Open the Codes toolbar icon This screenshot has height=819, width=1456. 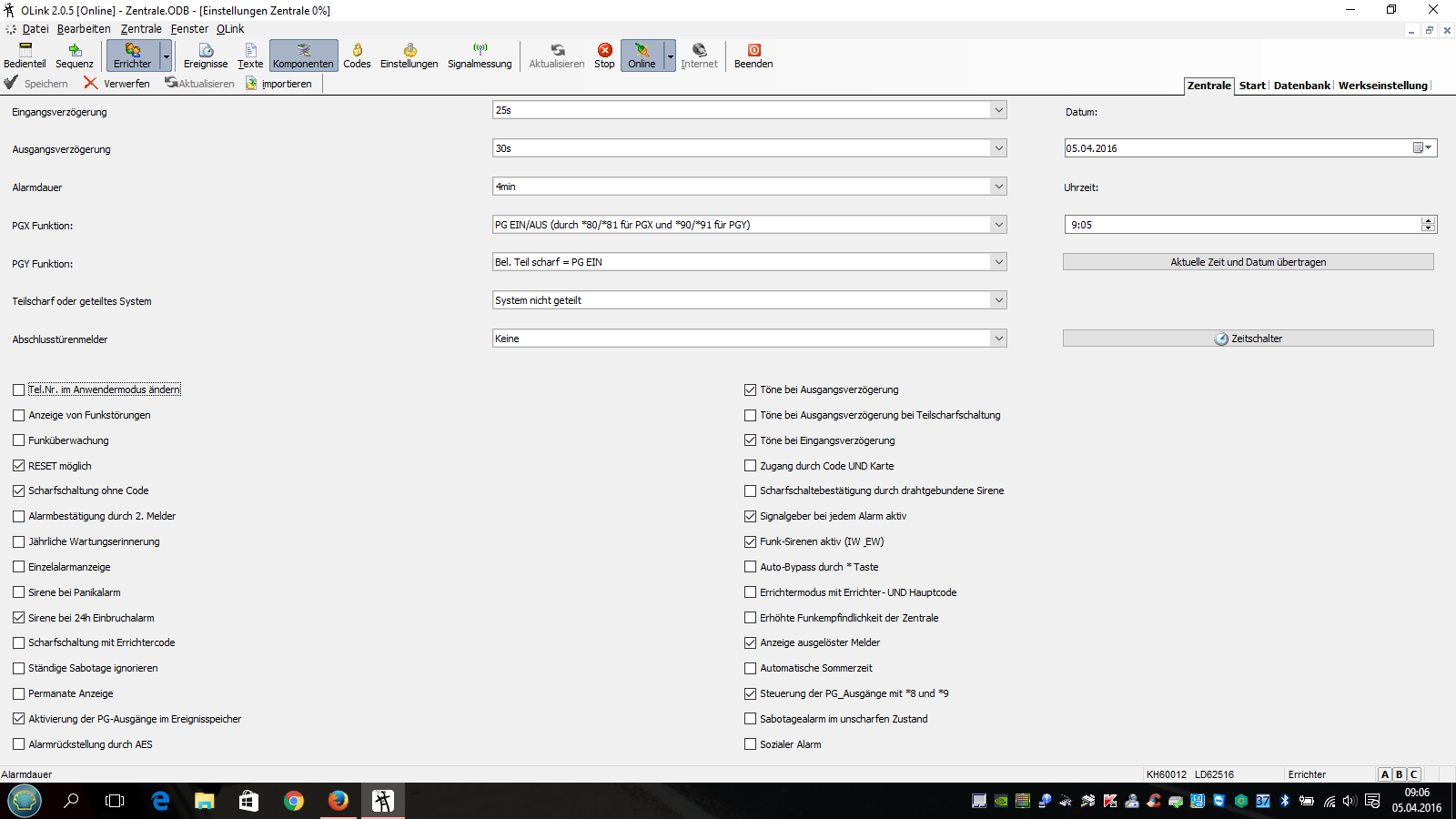coord(357,55)
